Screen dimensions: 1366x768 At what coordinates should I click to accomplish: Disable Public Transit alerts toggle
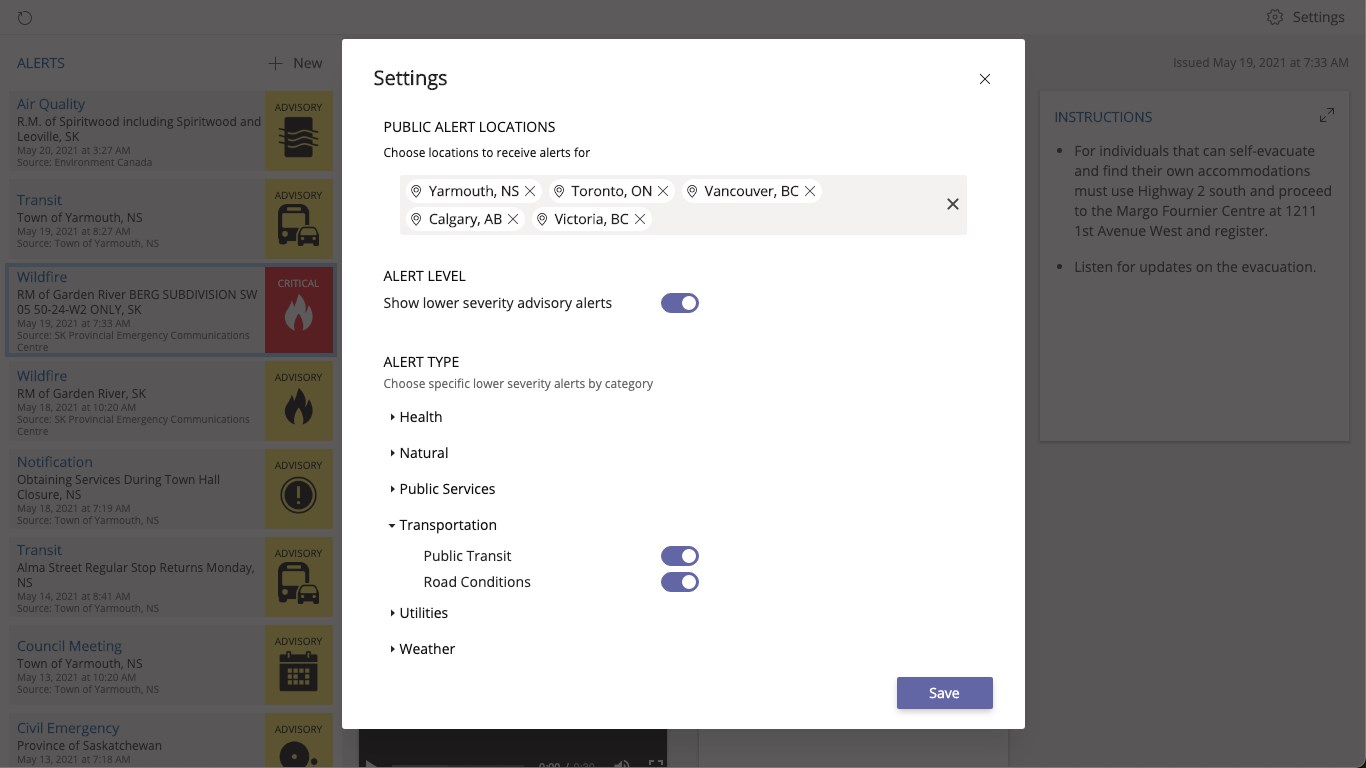tap(680, 556)
